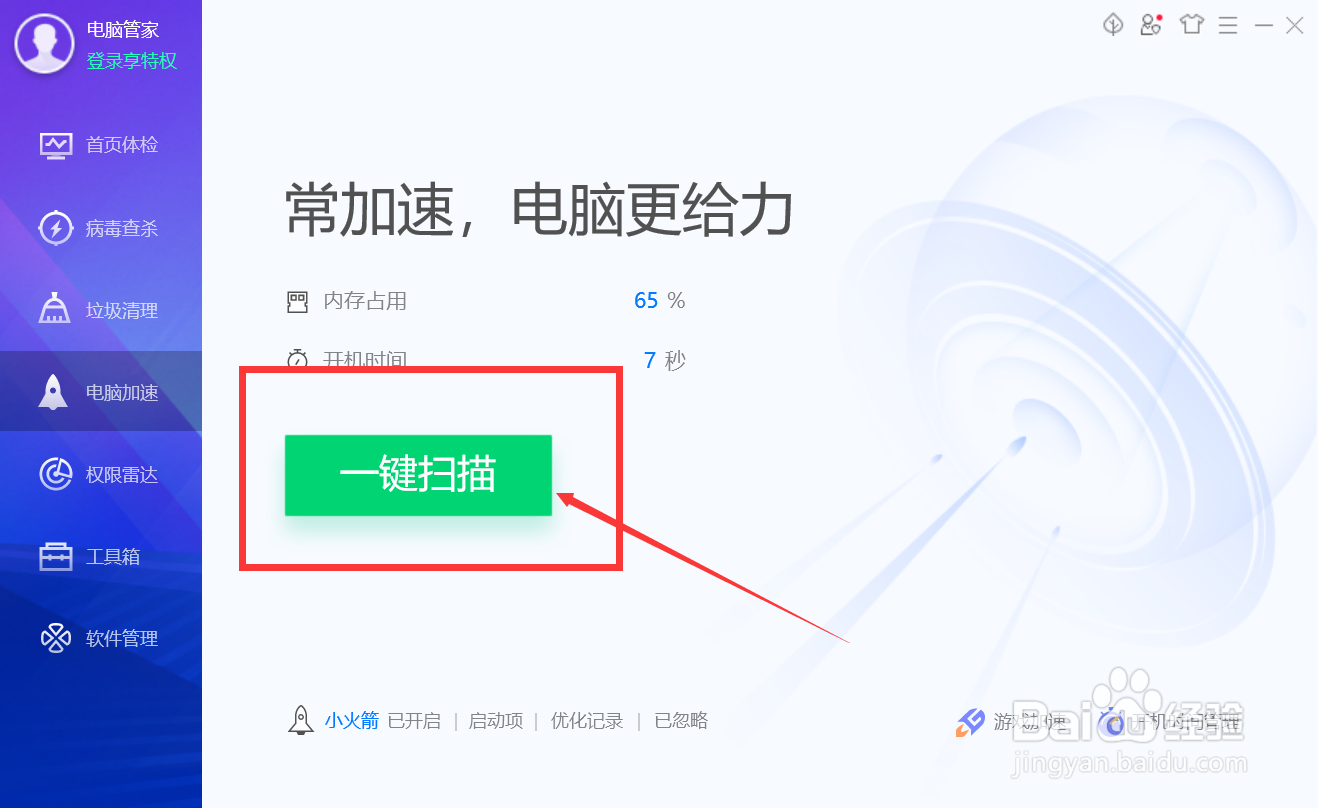Open the leaf icon in title bar
Viewport: 1318px width, 808px height.
tap(1113, 25)
